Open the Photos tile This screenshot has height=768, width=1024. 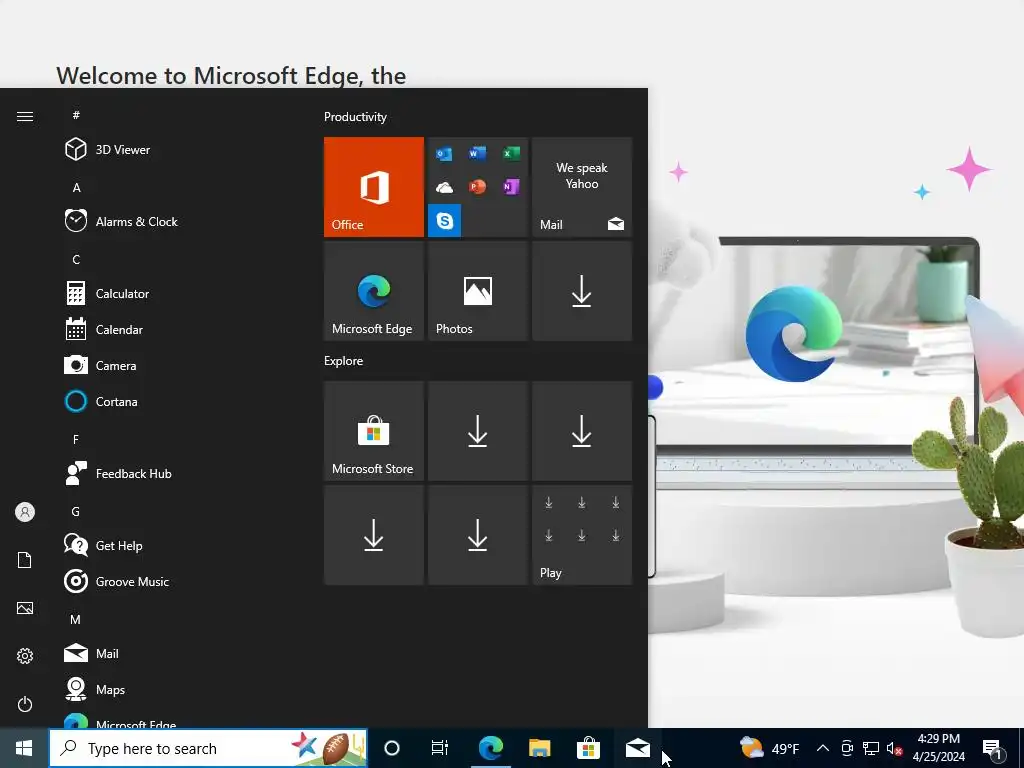click(x=477, y=291)
